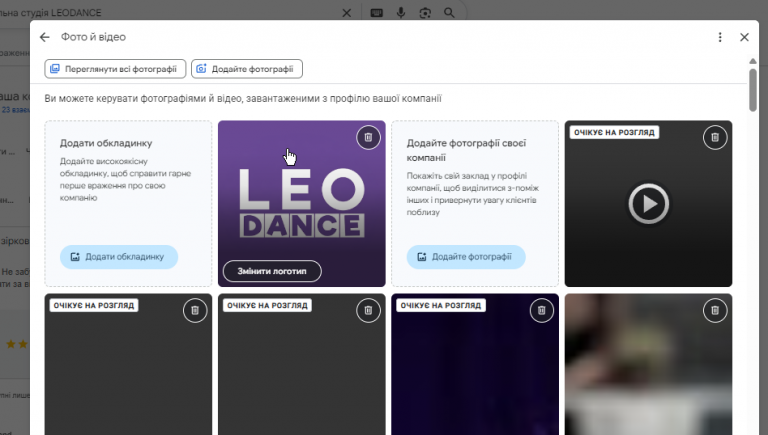Click the voice search microphone icon

pos(401,13)
